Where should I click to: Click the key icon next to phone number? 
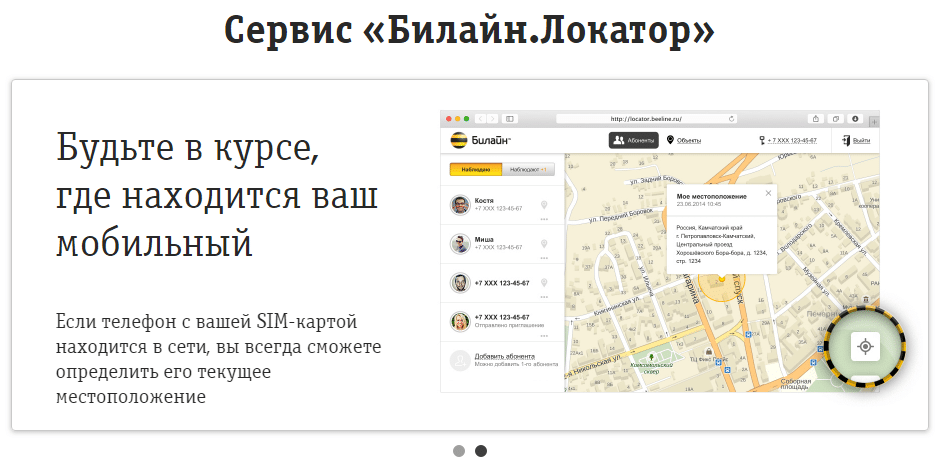coord(762,140)
